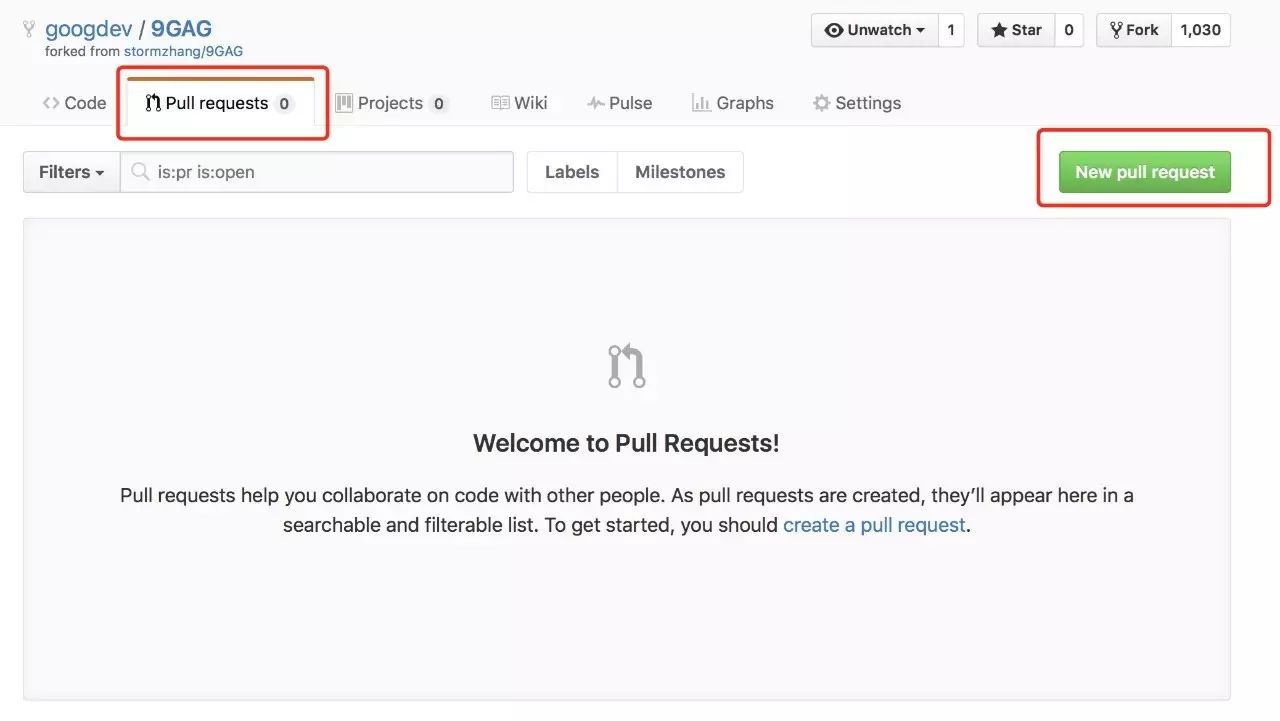This screenshot has width=1280, height=721.
Task: Click the fork icon in Fork button
Action: click(x=1116, y=30)
